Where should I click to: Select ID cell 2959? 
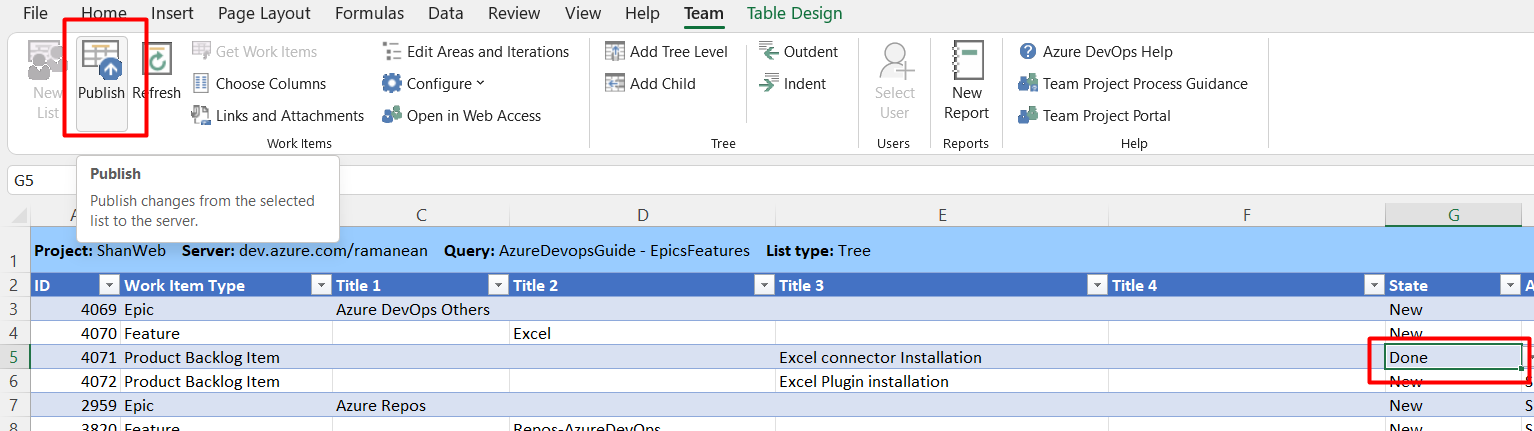click(76, 405)
